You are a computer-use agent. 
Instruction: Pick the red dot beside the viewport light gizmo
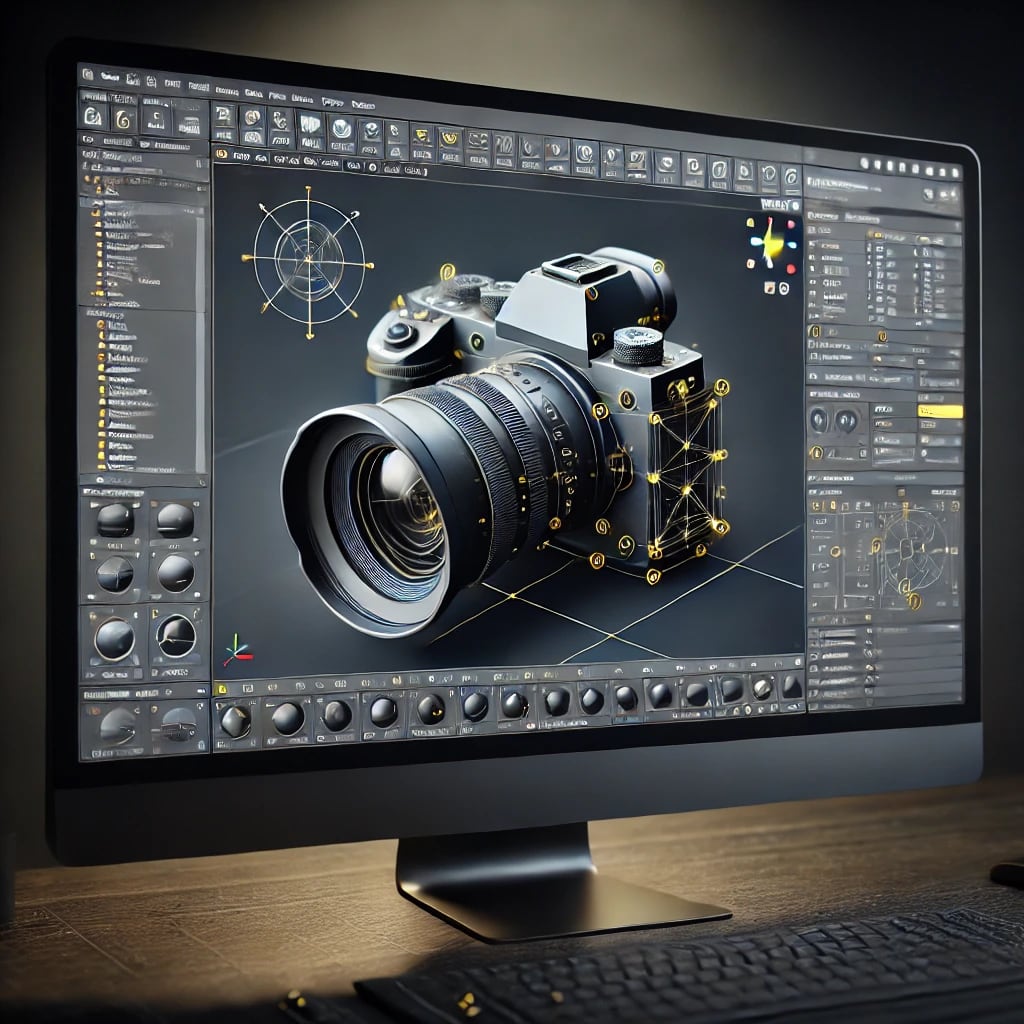tap(791, 268)
